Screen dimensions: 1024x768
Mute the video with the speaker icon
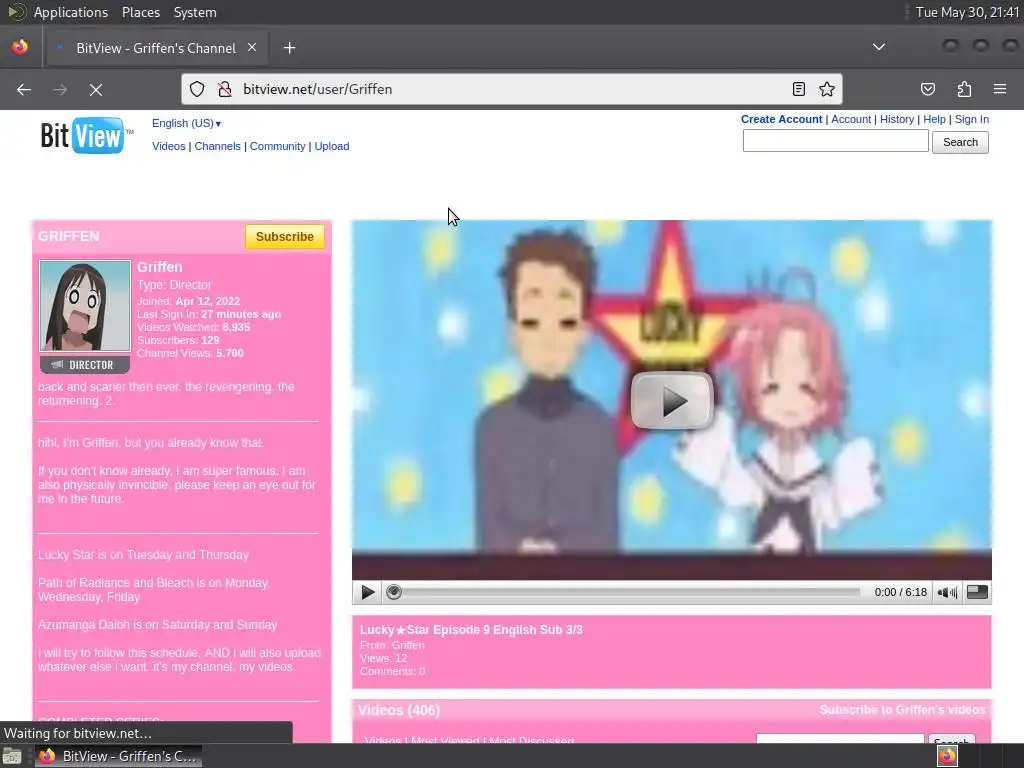tap(947, 592)
